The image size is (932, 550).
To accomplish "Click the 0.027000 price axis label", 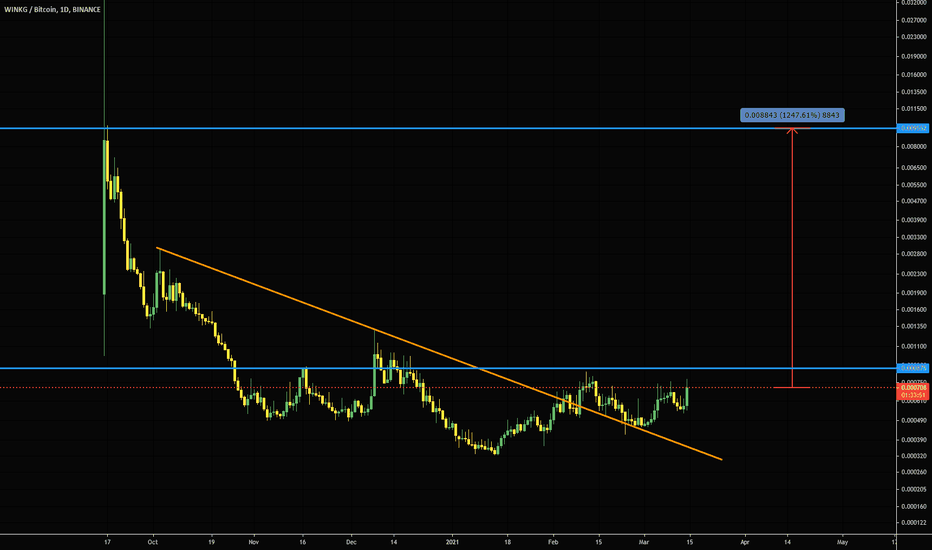I will pos(914,20).
